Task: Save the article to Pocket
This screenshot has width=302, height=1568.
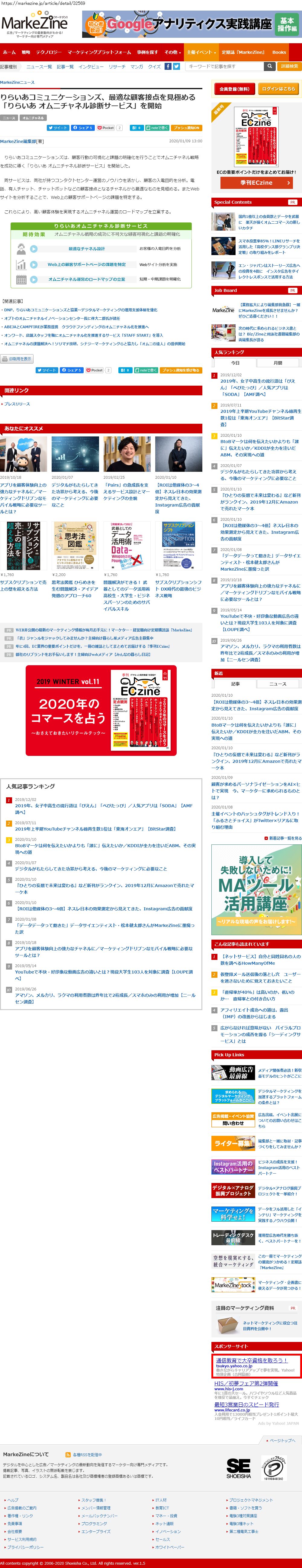Action: click(105, 128)
